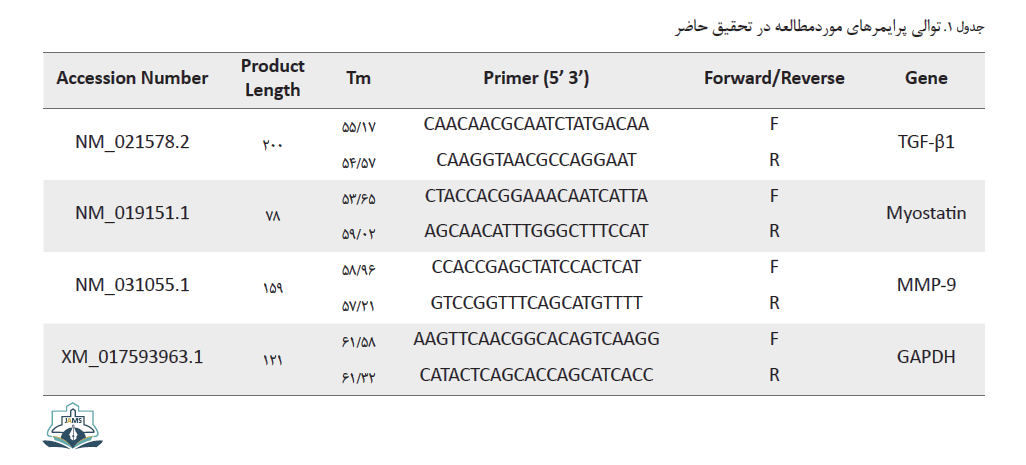Select the Primer (5' 3') column header
Screen dimensions: 1026x465
[537, 78]
